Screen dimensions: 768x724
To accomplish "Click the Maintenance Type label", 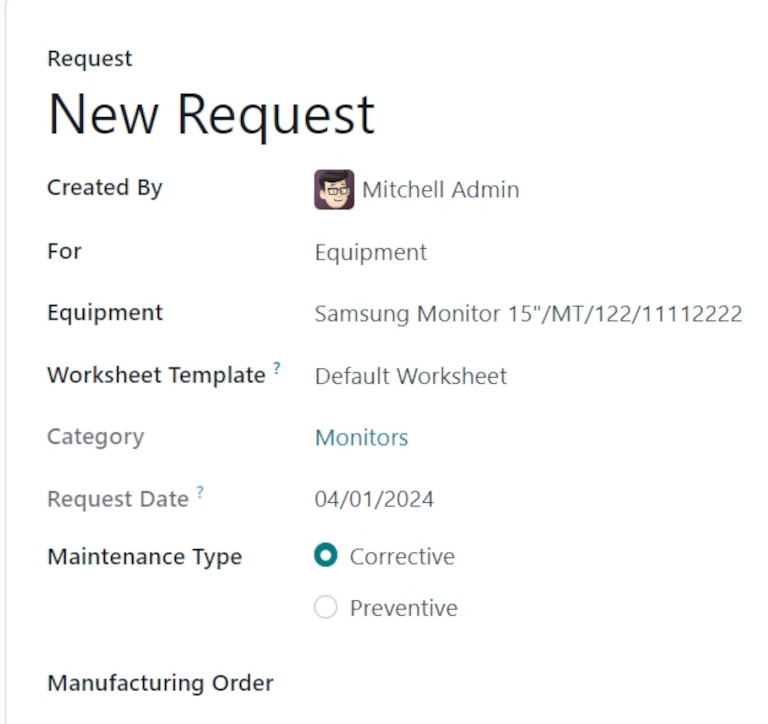I will point(144,556).
